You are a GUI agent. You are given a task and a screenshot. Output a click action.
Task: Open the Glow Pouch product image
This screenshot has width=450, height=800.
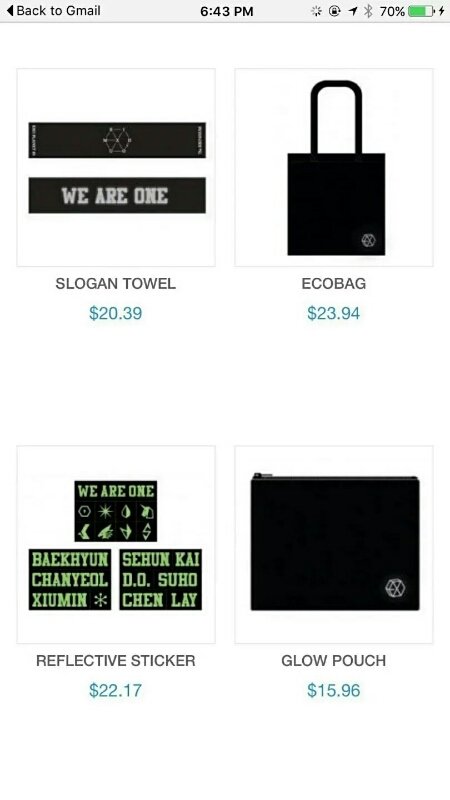(334, 544)
